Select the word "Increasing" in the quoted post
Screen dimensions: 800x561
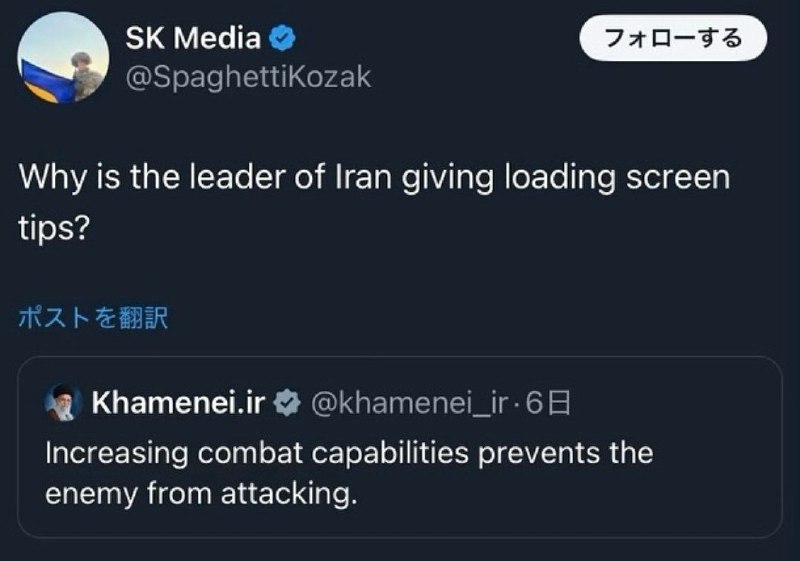point(117,453)
